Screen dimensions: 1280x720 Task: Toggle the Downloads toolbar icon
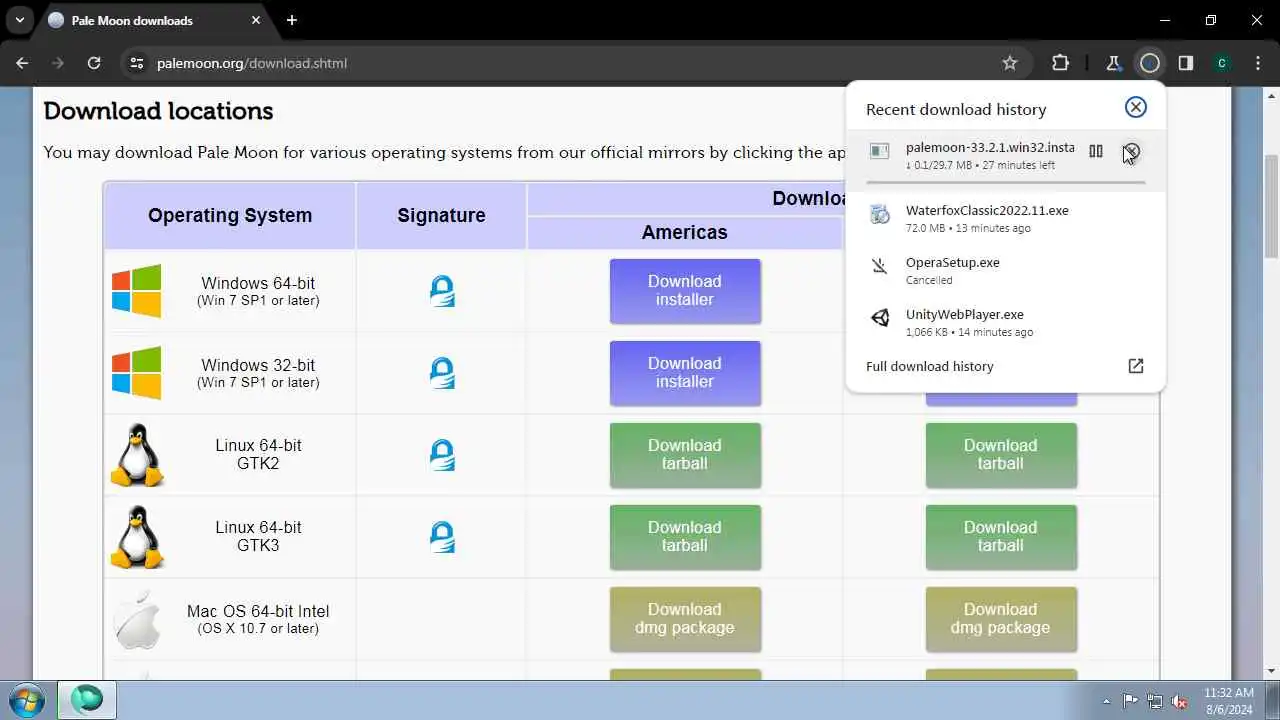(1150, 63)
